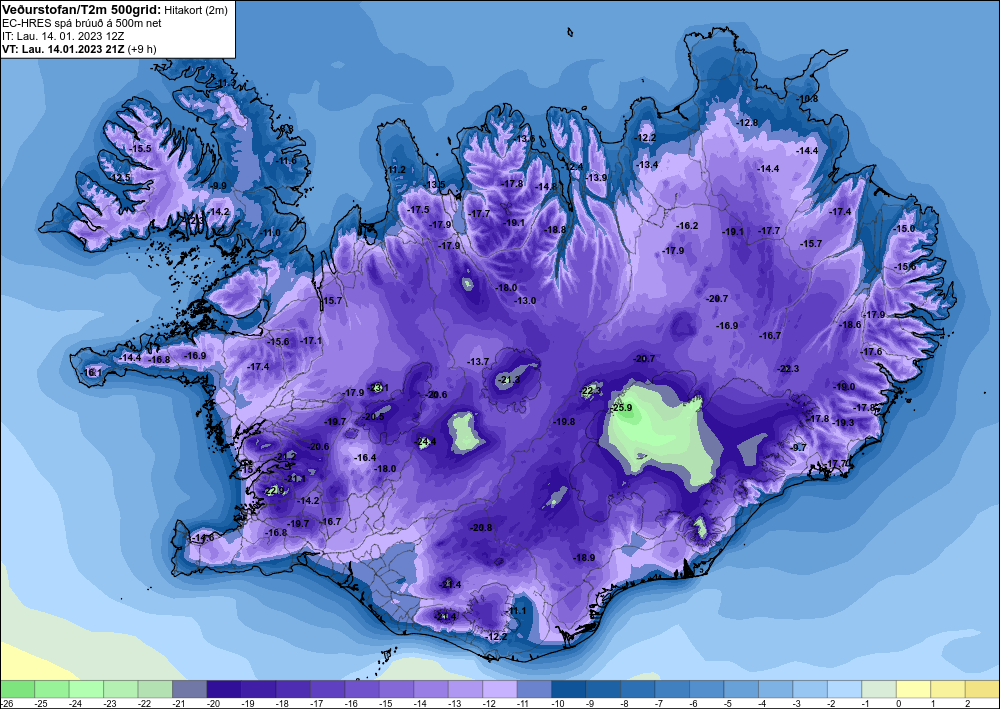
Task: Click the -24.4 temperature label
Action: point(426,441)
